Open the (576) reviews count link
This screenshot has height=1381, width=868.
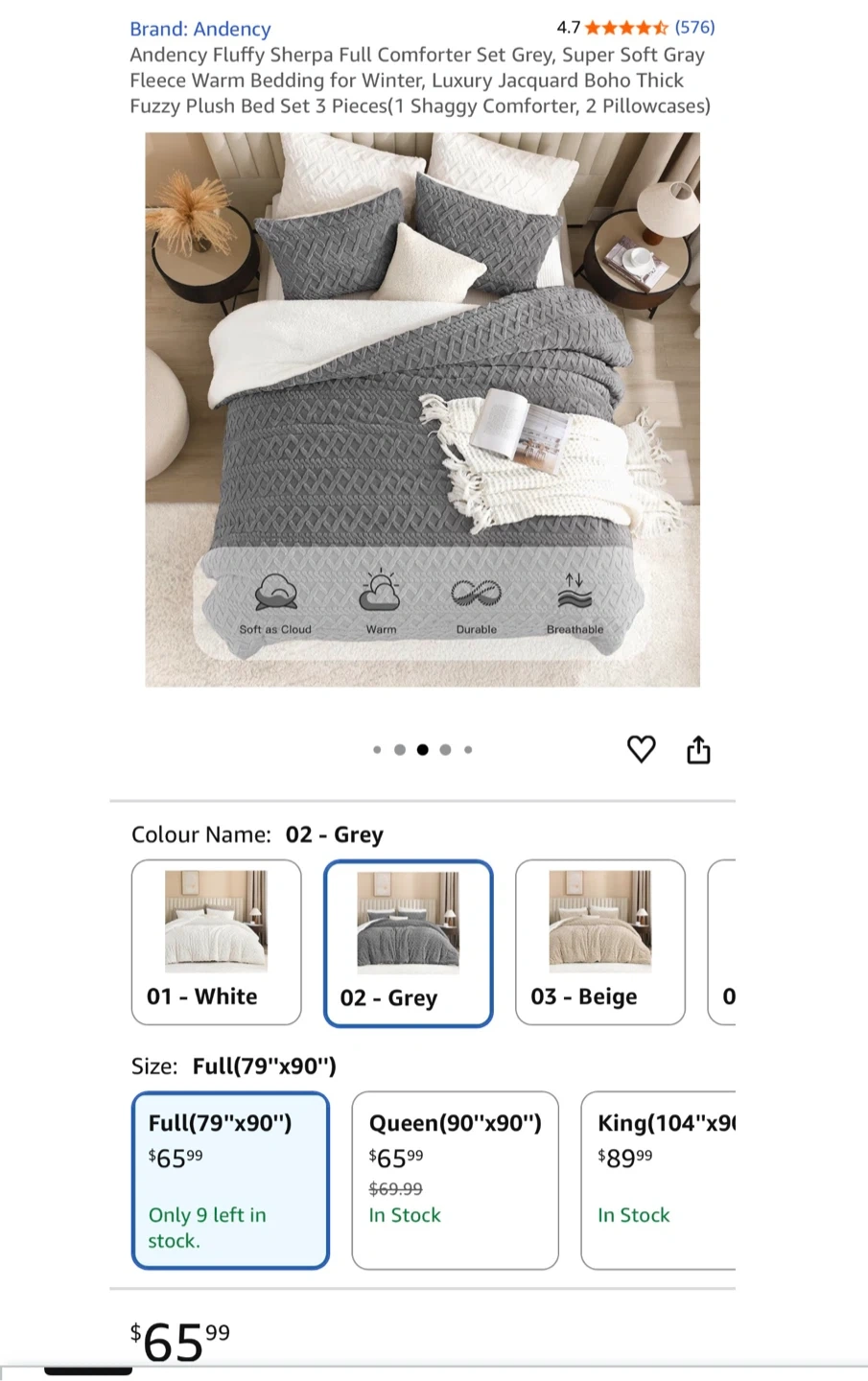point(694,28)
